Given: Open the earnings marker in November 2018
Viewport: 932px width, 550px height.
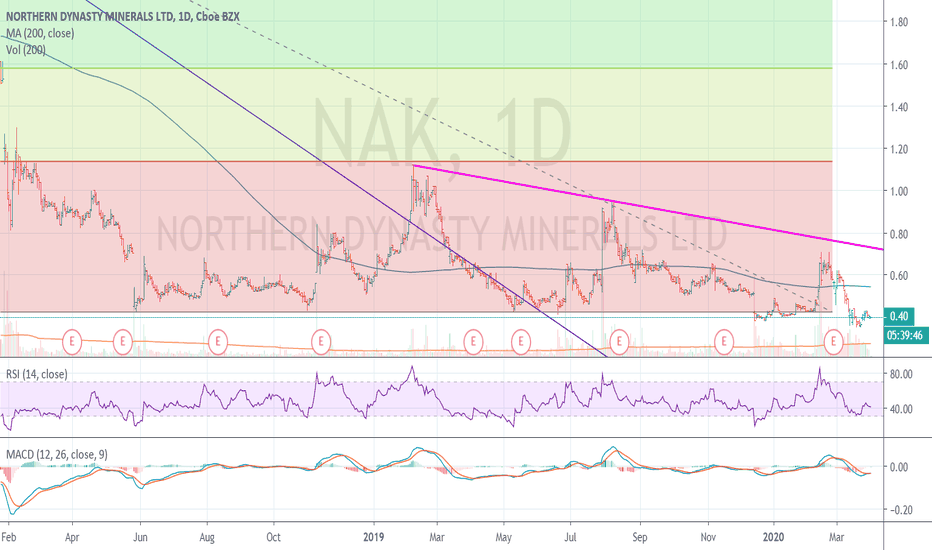Looking at the screenshot, I should click(x=321, y=341).
